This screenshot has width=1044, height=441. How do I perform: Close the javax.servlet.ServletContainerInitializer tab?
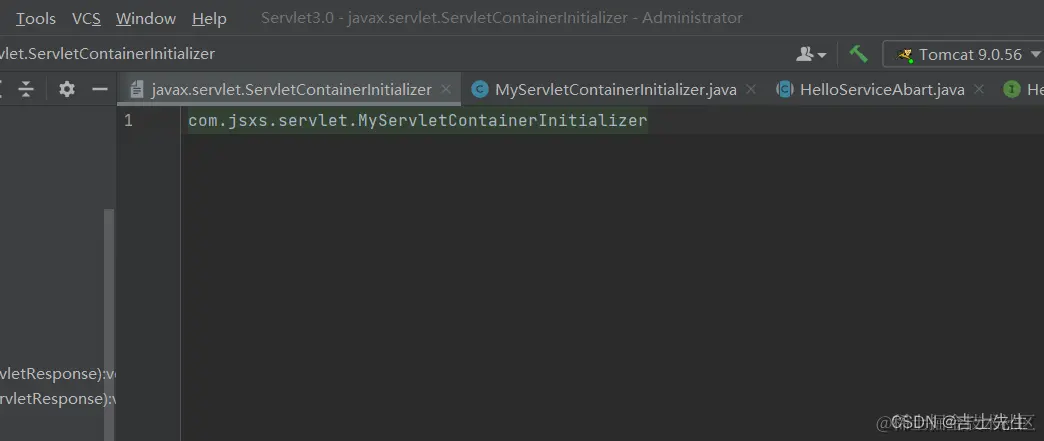click(x=446, y=89)
